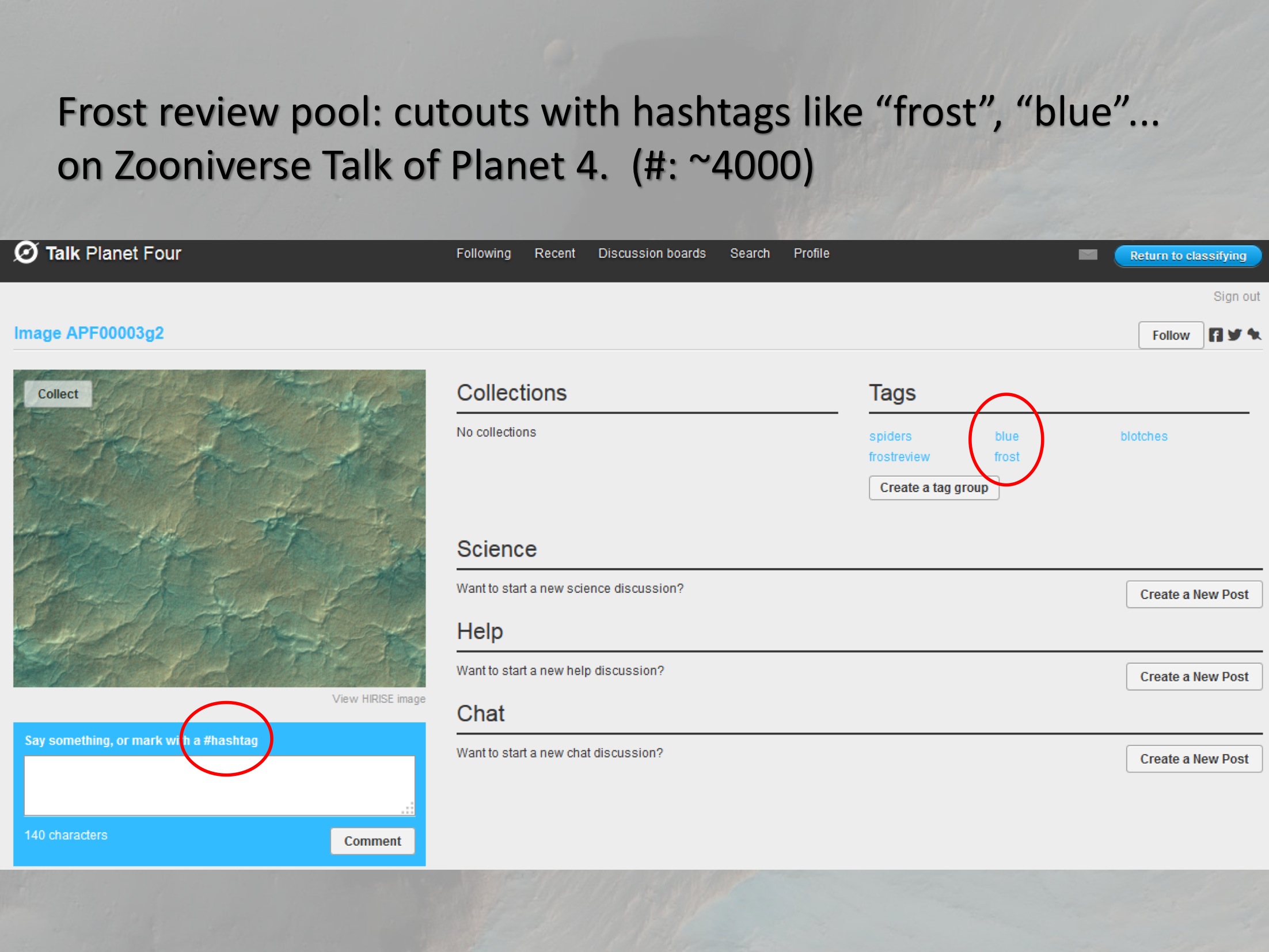1269x952 pixels.
Task: Click the pushpin pin icon
Action: click(1254, 334)
